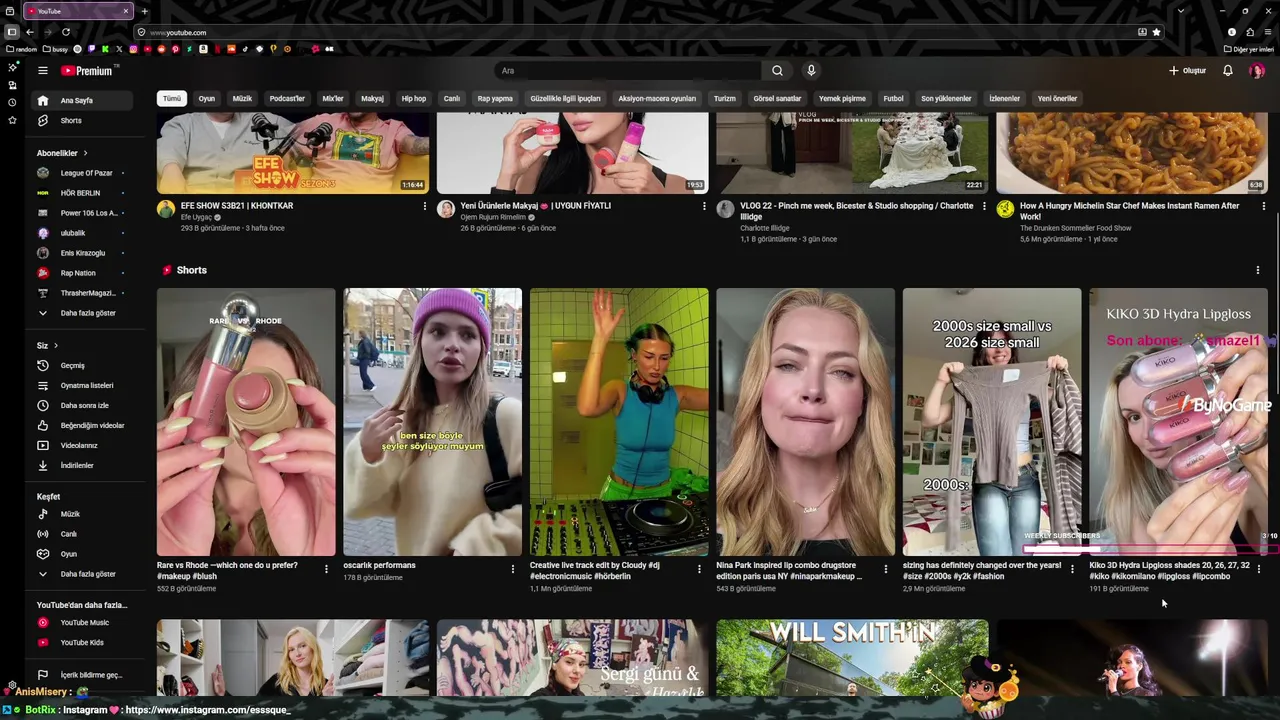Screen dimensions: 1280x720
Task: Open the Abonelikler section header
Action: 63,153
